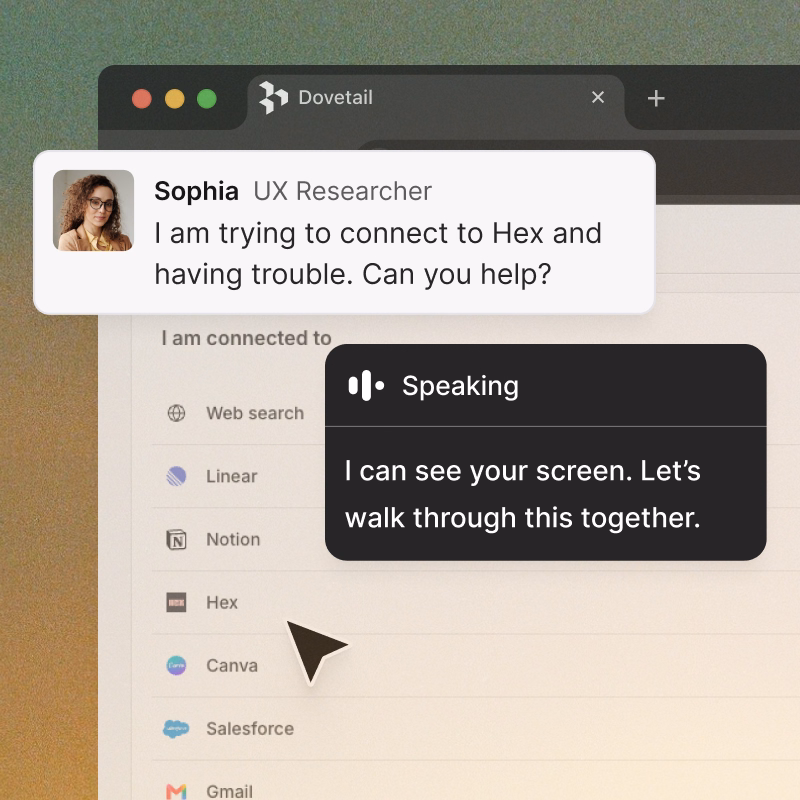800x800 pixels.
Task: Click the Hex logo icon
Action: pyautogui.click(x=177, y=603)
